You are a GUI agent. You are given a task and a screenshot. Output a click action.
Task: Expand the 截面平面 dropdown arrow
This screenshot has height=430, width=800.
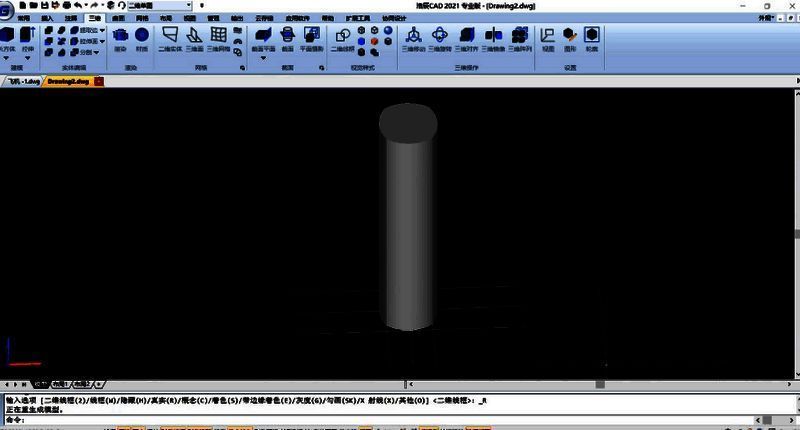pos(264,58)
